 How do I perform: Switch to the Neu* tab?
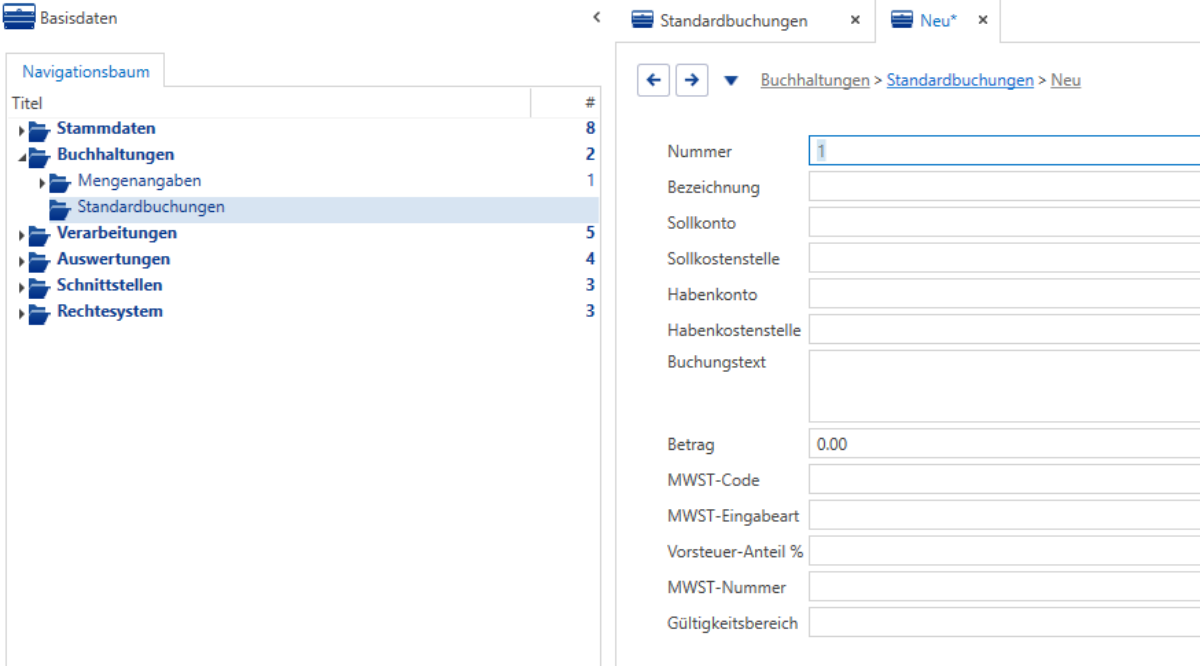[x=938, y=20]
